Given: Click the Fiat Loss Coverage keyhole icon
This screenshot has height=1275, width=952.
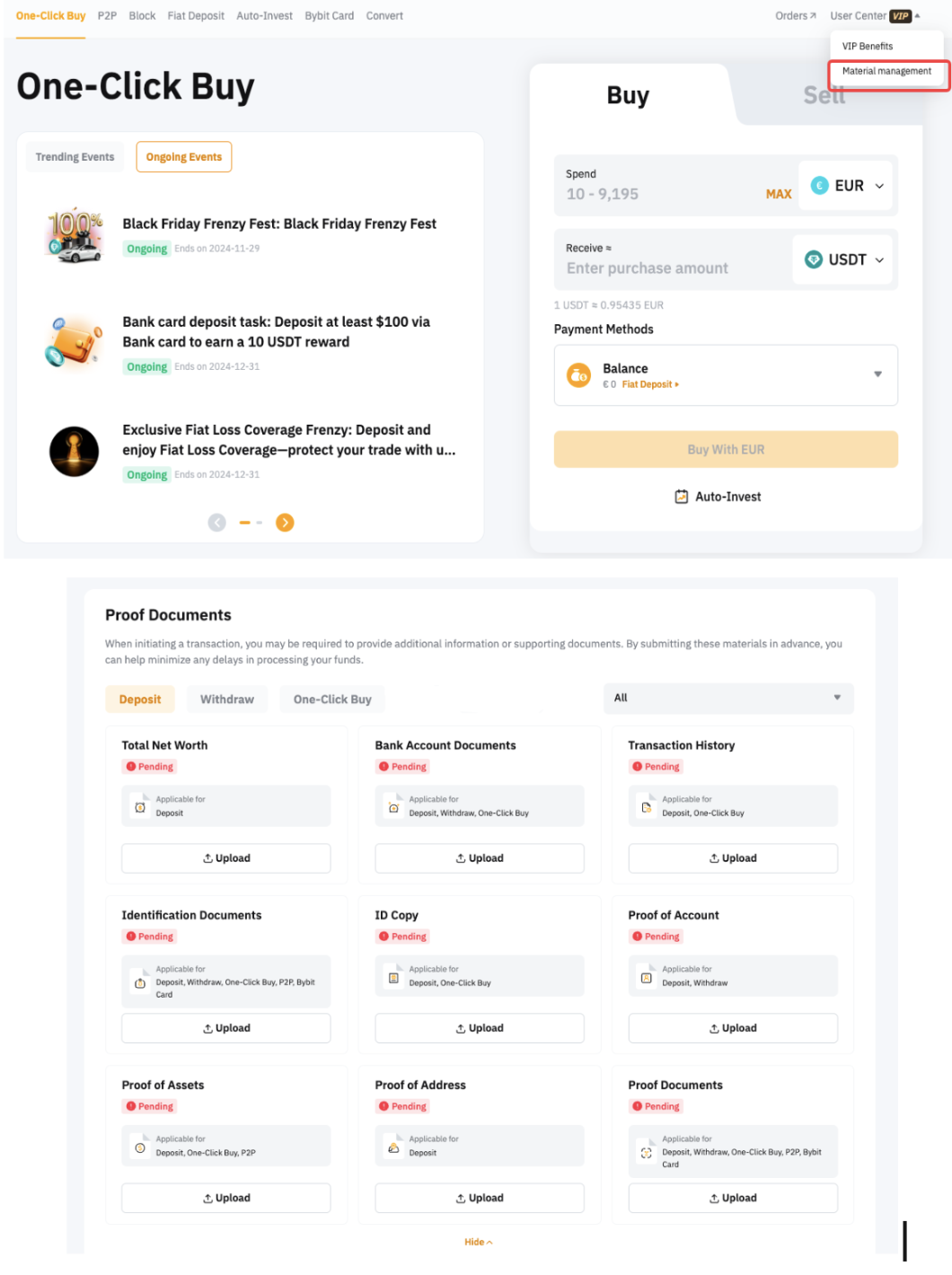Looking at the screenshot, I should tap(75, 451).
